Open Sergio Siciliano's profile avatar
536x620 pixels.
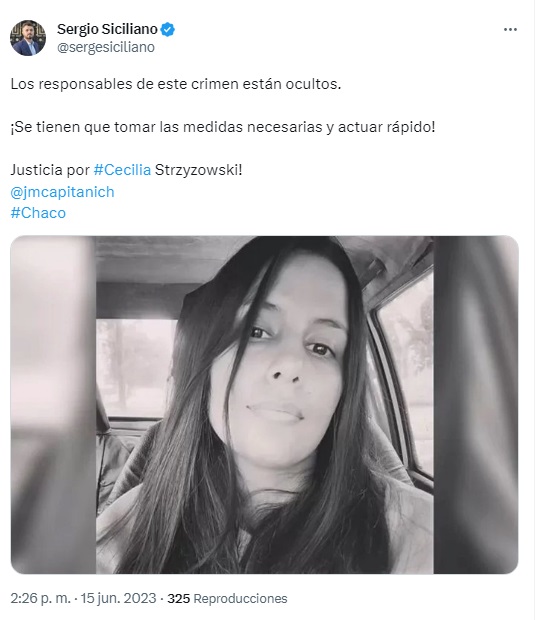tap(28, 38)
